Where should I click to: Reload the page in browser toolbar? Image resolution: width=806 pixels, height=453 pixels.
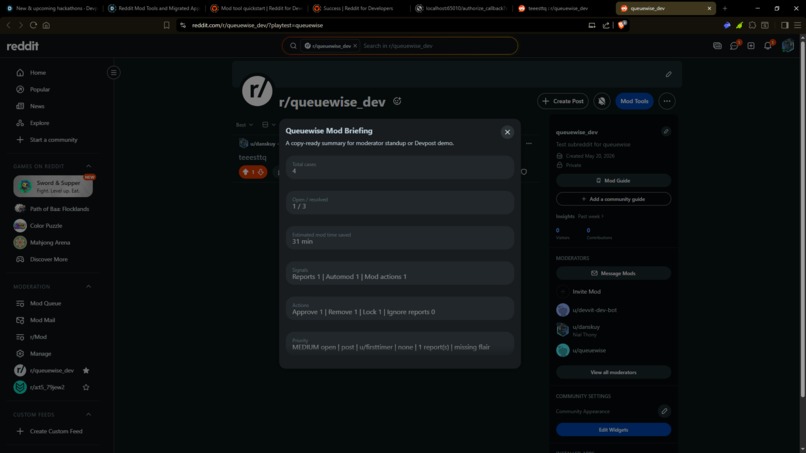(x=33, y=25)
